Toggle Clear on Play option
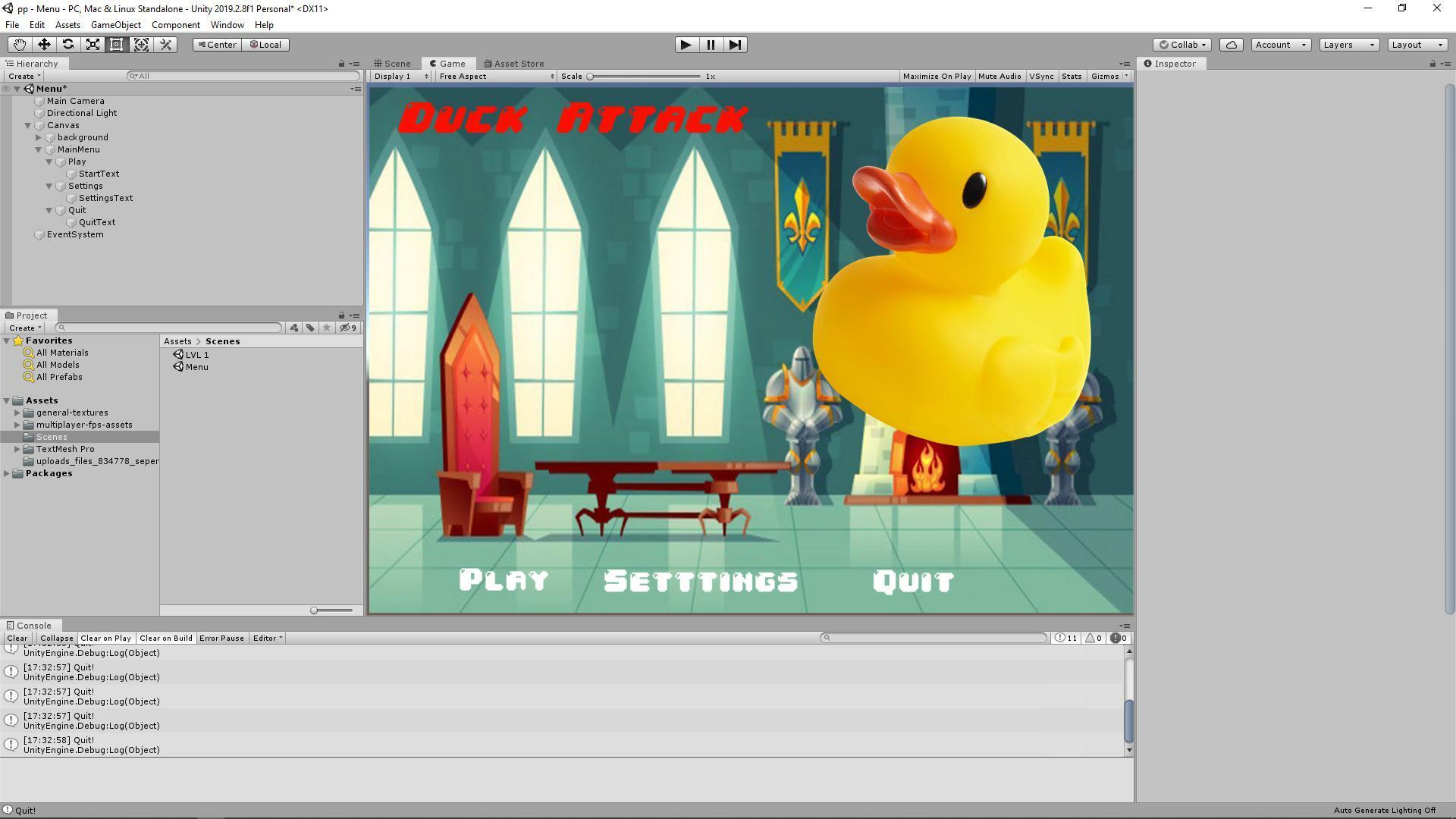Screen dimensions: 1456x819 pos(106,639)
